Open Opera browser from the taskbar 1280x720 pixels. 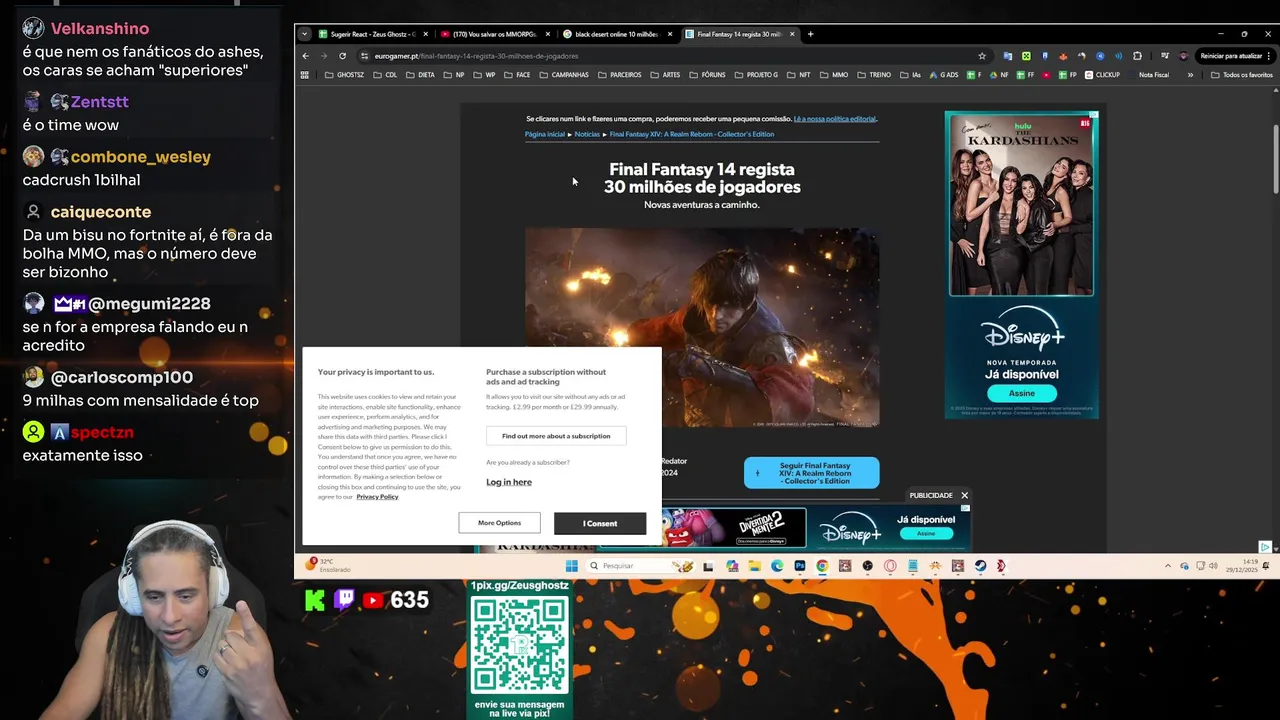click(x=890, y=566)
